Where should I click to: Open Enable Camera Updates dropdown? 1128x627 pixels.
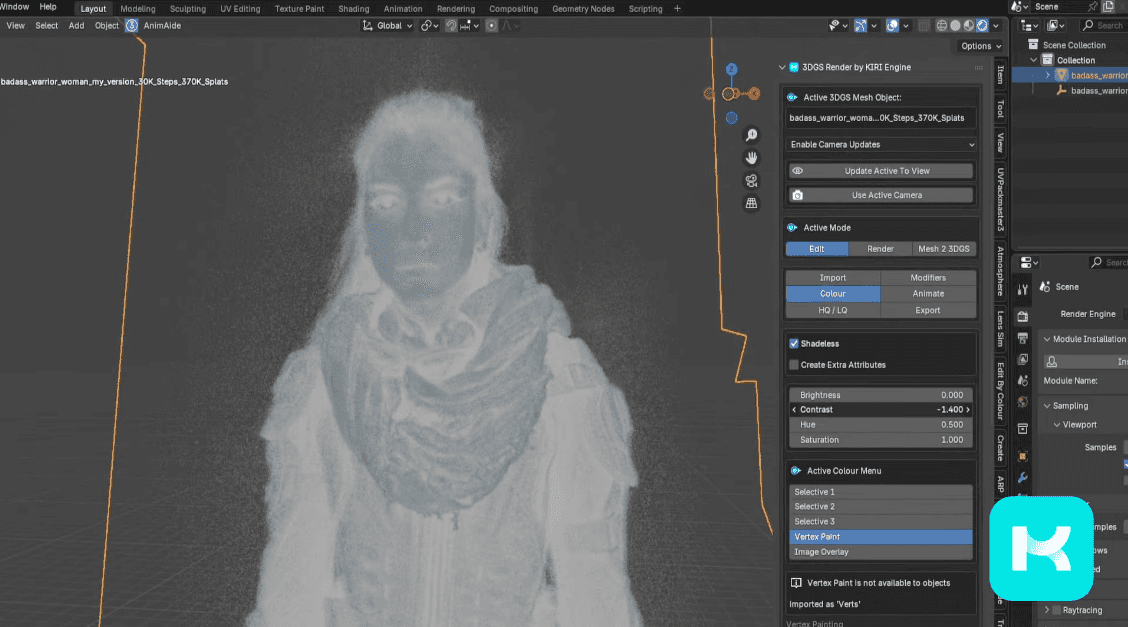(880, 145)
